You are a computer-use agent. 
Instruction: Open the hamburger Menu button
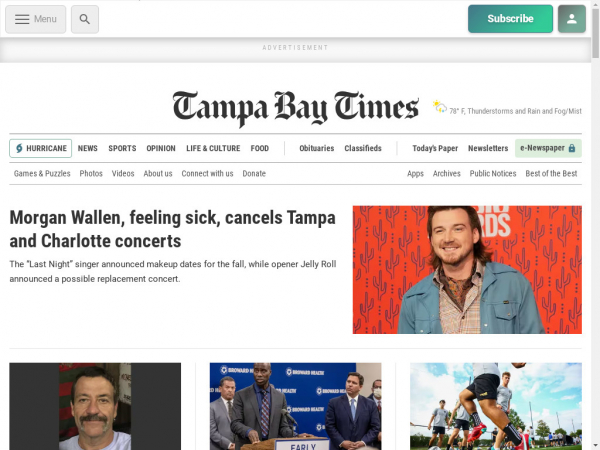36,19
